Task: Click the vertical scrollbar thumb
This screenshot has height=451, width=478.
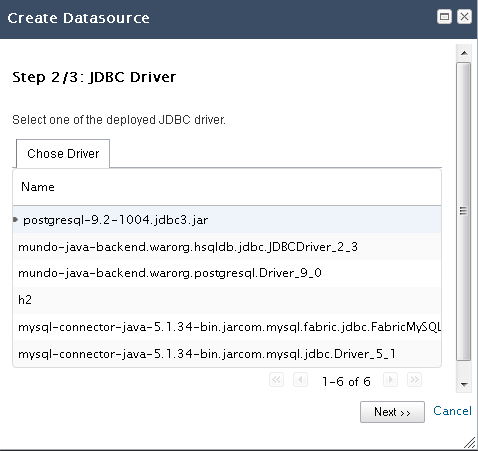Action: 464,211
